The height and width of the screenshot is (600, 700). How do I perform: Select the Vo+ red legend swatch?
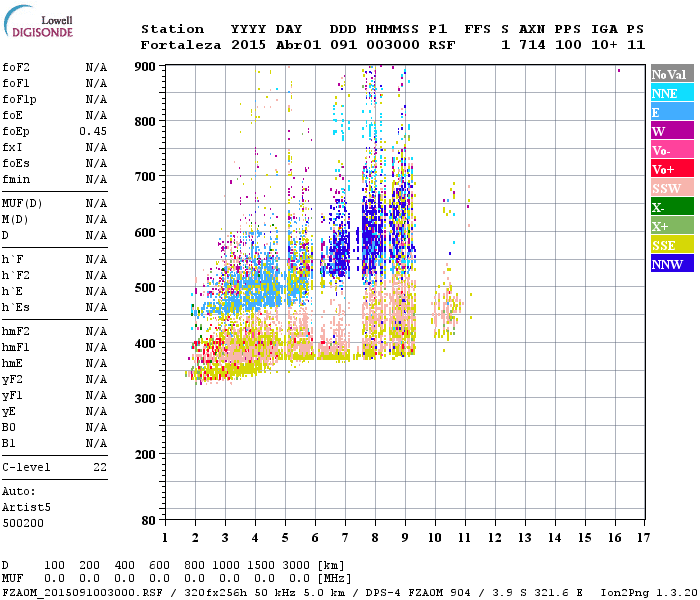coord(672,169)
